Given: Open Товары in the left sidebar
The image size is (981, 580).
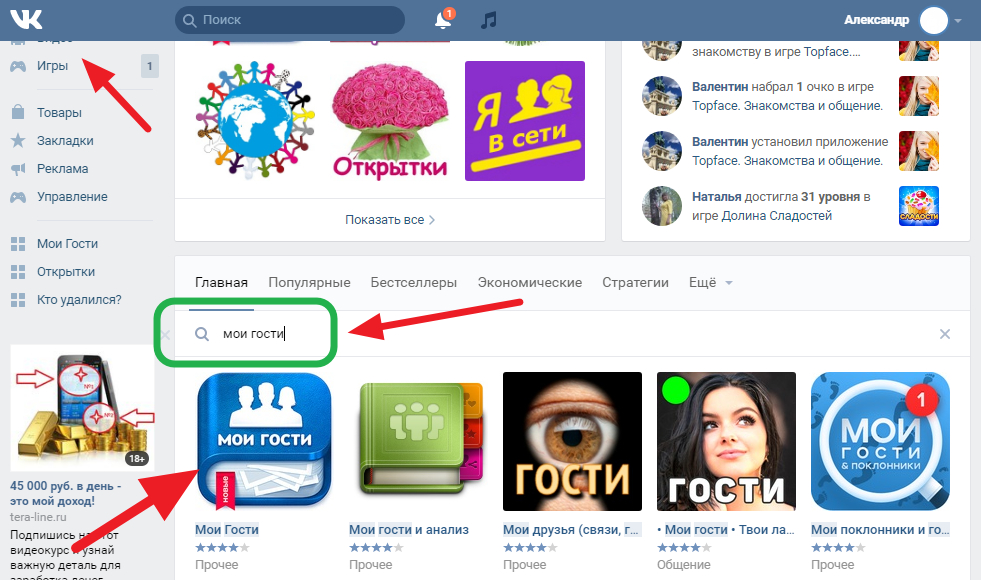Looking at the screenshot, I should [59, 113].
